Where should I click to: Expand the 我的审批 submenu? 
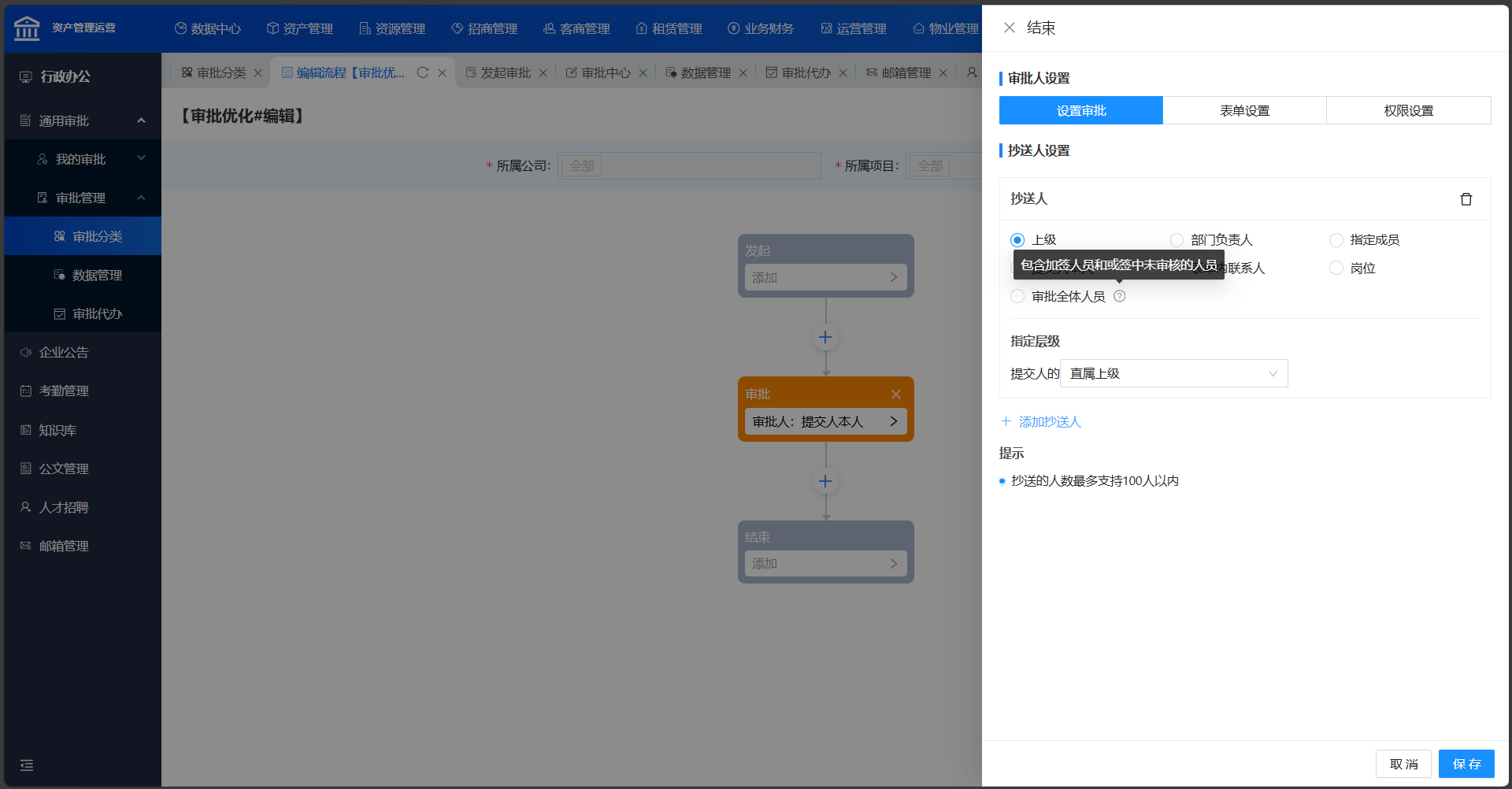[141, 158]
